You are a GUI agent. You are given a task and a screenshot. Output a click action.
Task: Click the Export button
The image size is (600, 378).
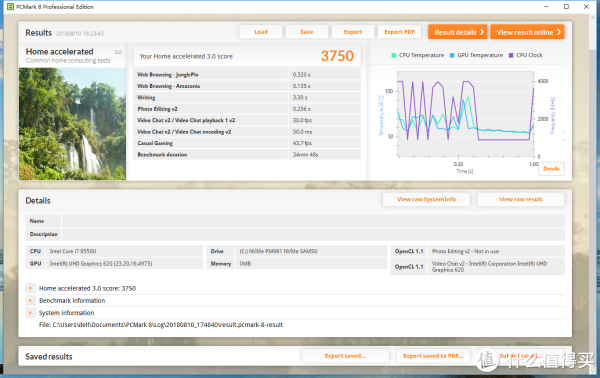coord(353,32)
